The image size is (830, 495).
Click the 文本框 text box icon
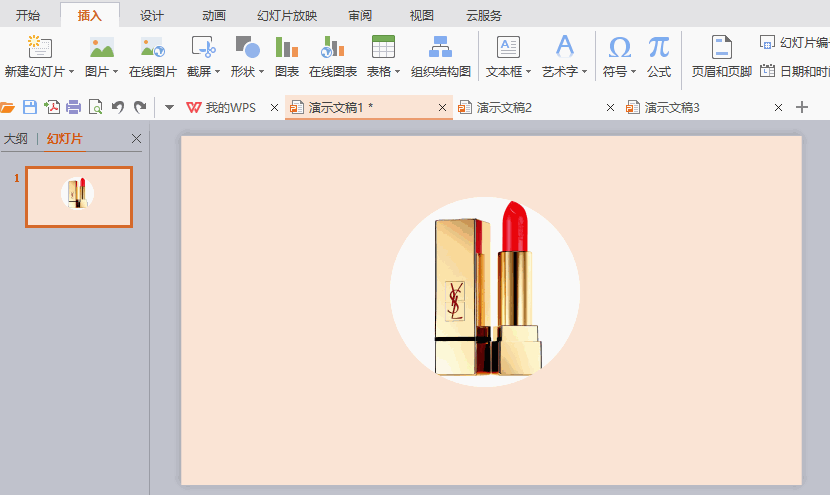point(508,47)
